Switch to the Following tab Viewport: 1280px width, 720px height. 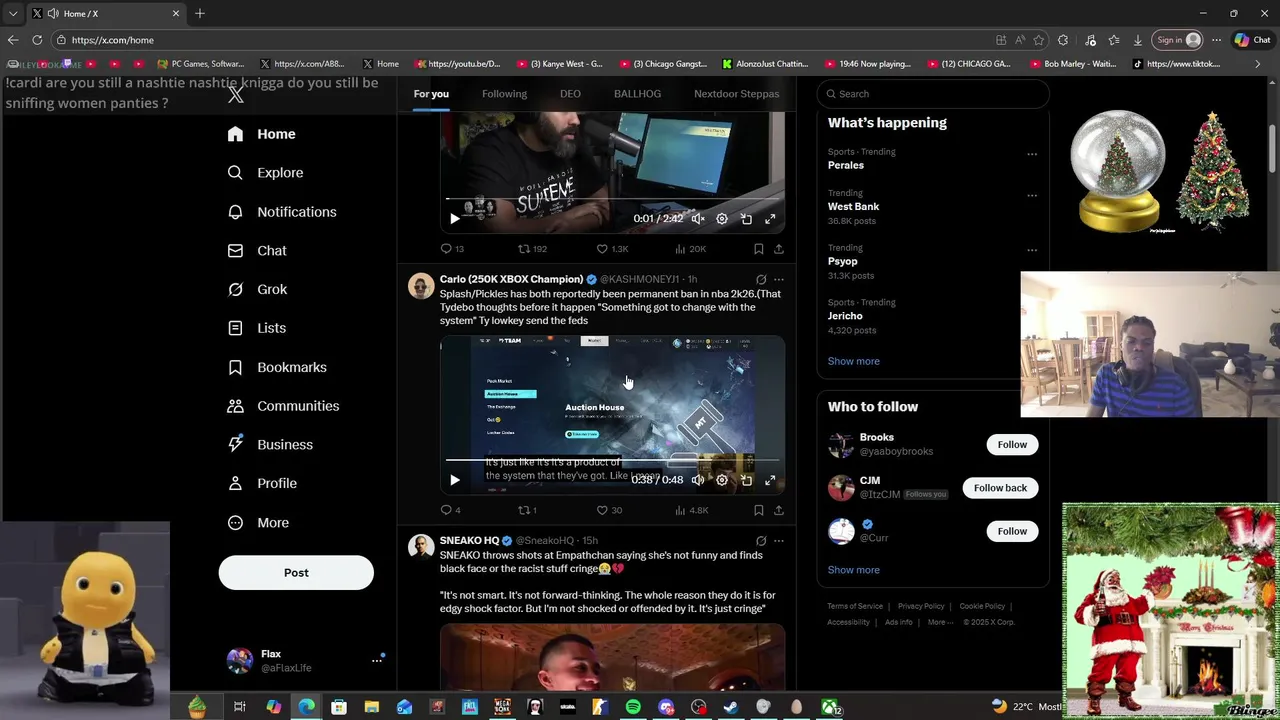[x=504, y=94]
